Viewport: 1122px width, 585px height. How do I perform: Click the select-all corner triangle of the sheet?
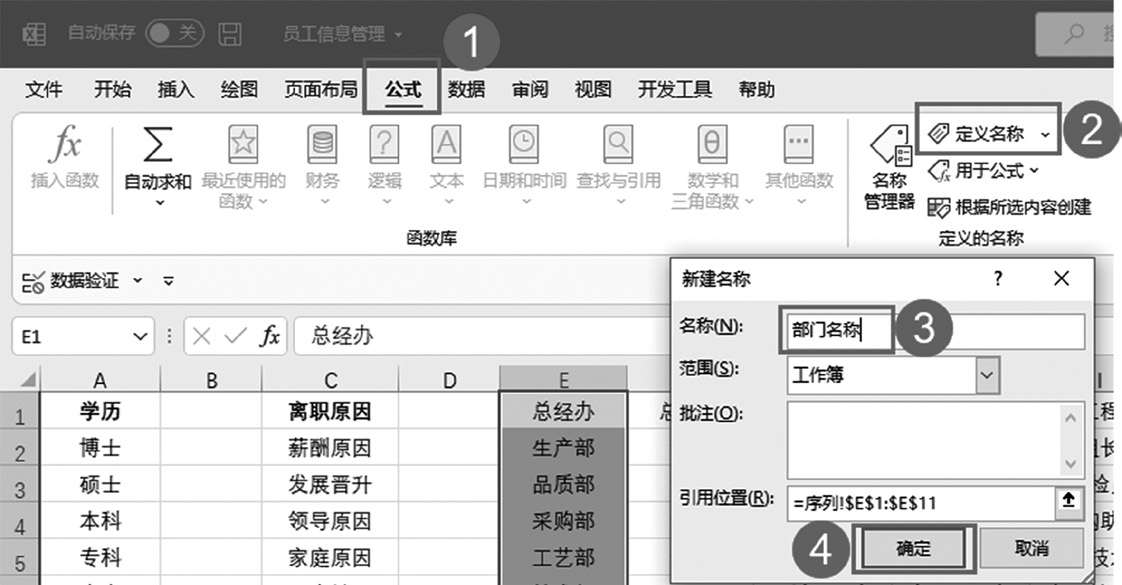pos(27,378)
